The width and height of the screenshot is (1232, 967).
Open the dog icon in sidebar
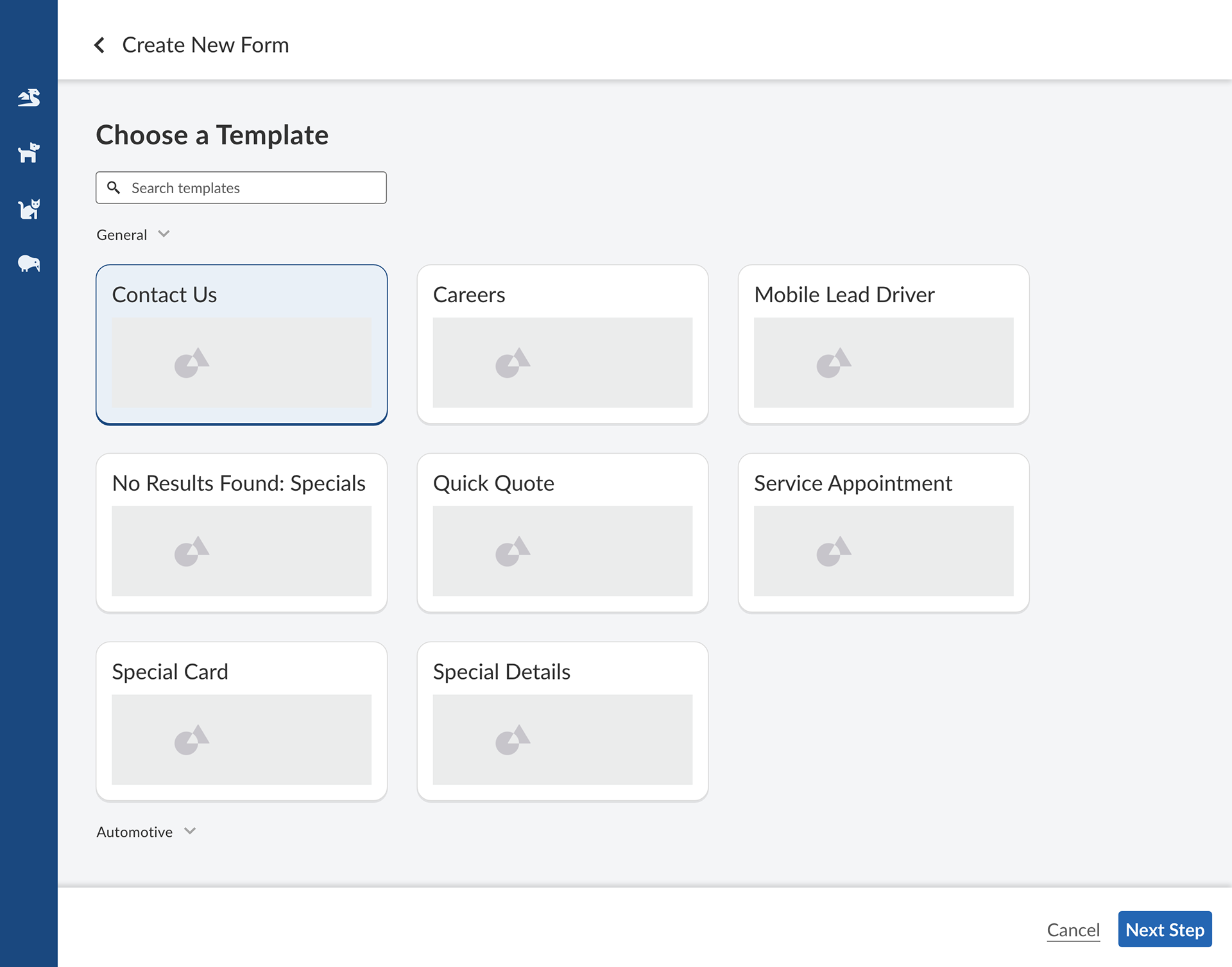(x=29, y=153)
